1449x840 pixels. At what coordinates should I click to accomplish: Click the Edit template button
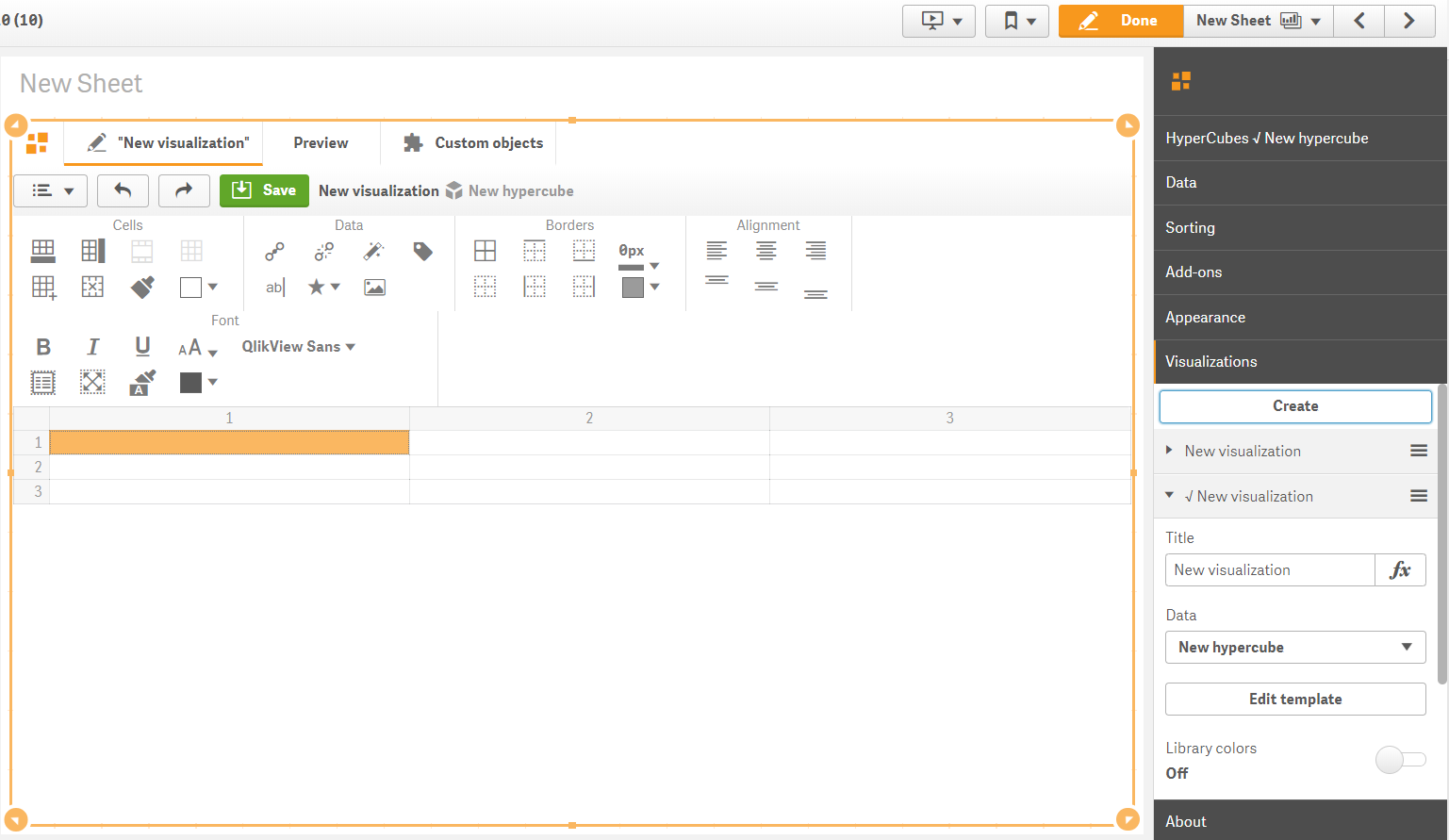[1295, 700]
